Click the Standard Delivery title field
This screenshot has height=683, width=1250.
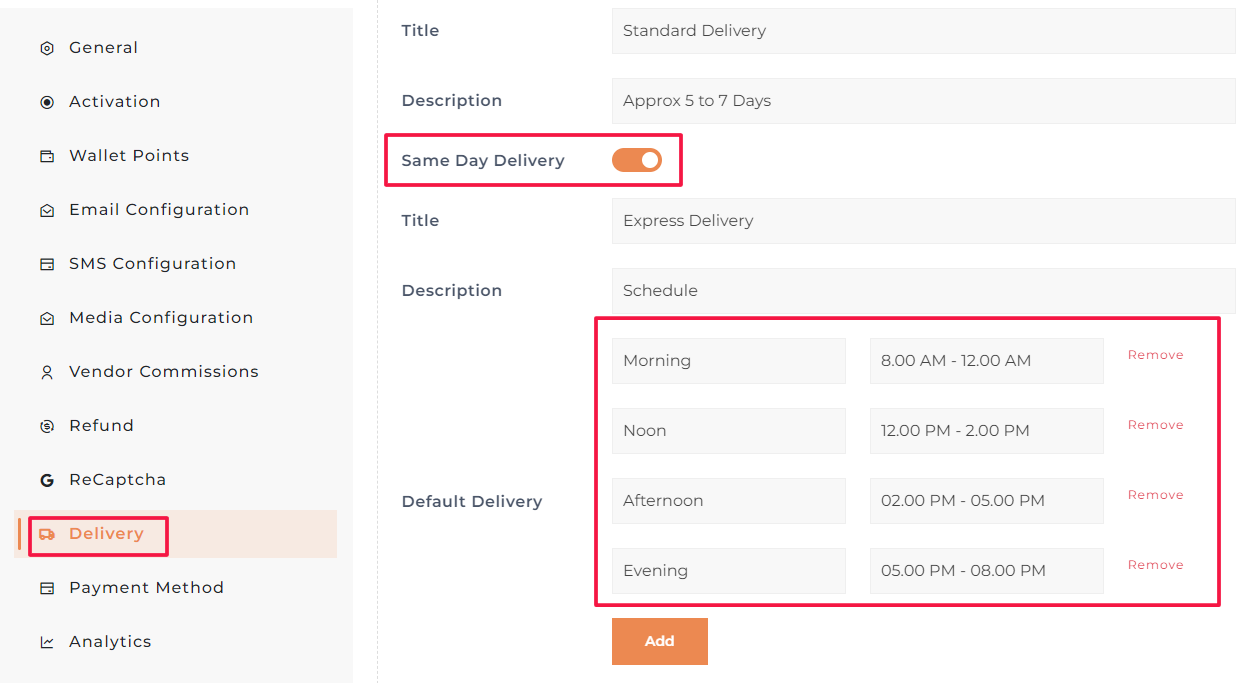pyautogui.click(x=923, y=31)
